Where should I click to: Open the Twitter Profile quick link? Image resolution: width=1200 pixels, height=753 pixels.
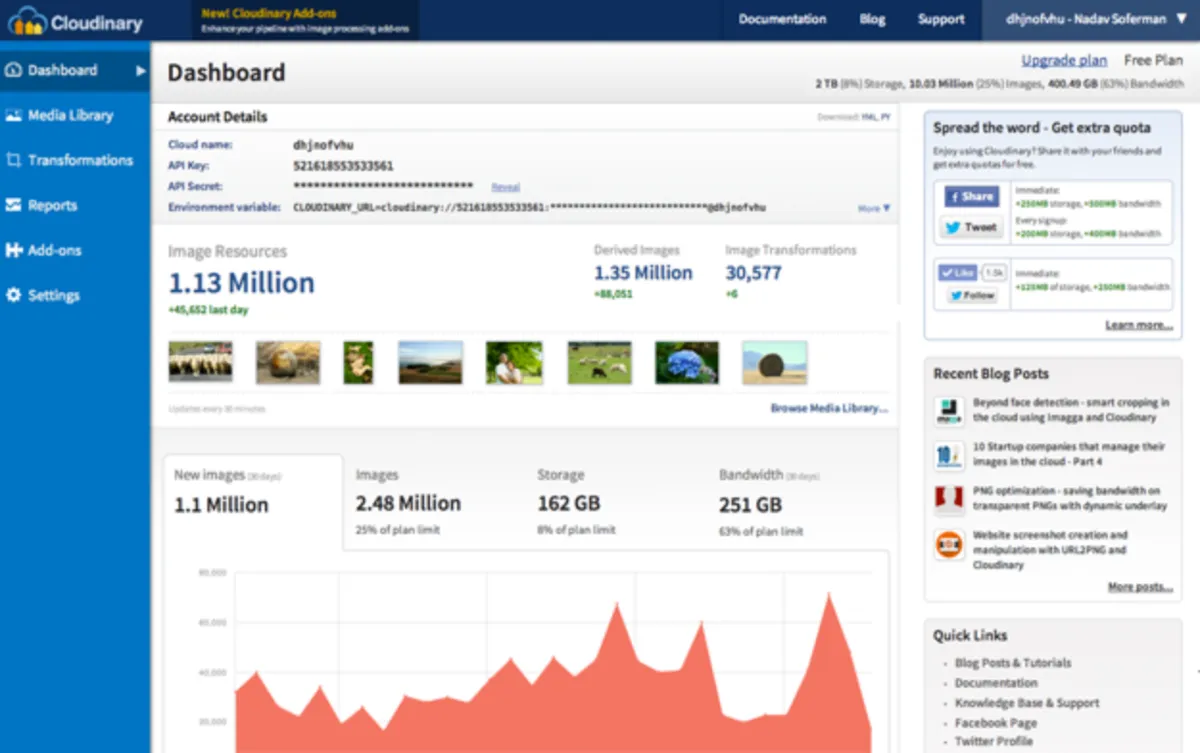click(x=993, y=742)
